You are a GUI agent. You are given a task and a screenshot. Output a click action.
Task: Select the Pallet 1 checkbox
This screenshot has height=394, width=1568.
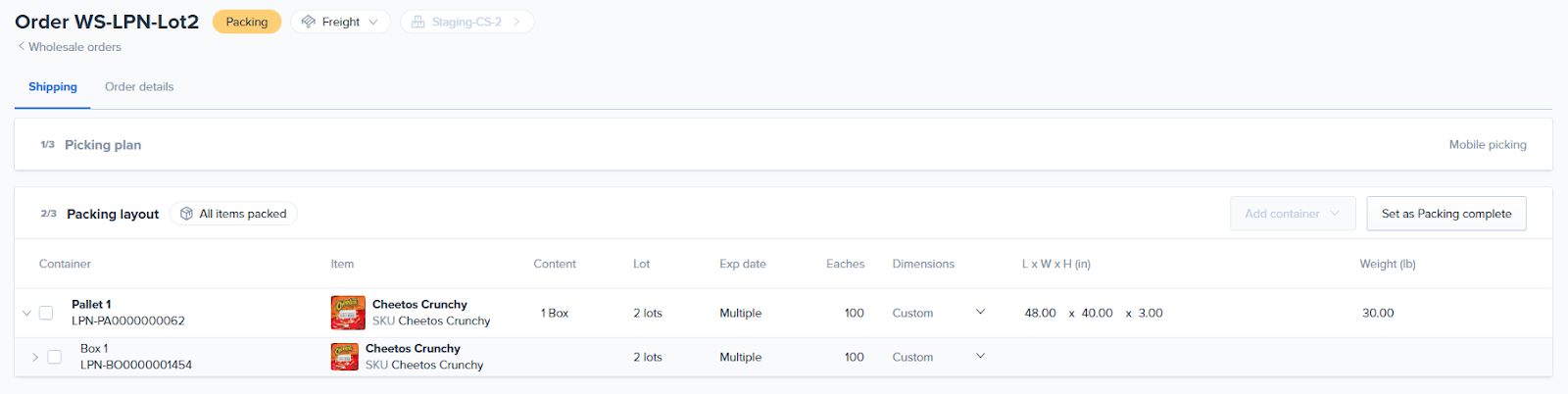(46, 314)
